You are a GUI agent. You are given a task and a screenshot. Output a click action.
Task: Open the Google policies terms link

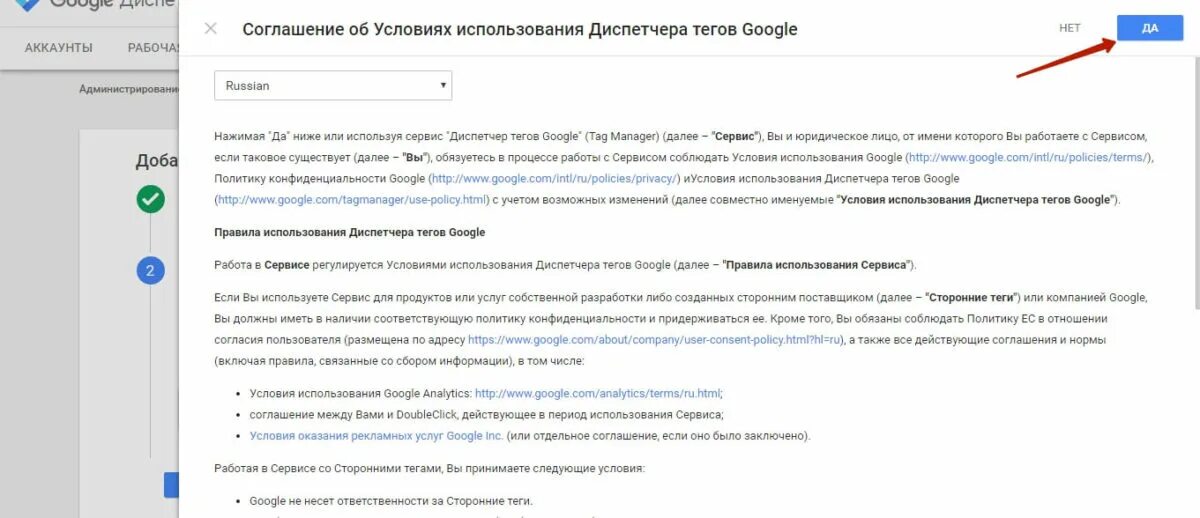pos(1029,158)
